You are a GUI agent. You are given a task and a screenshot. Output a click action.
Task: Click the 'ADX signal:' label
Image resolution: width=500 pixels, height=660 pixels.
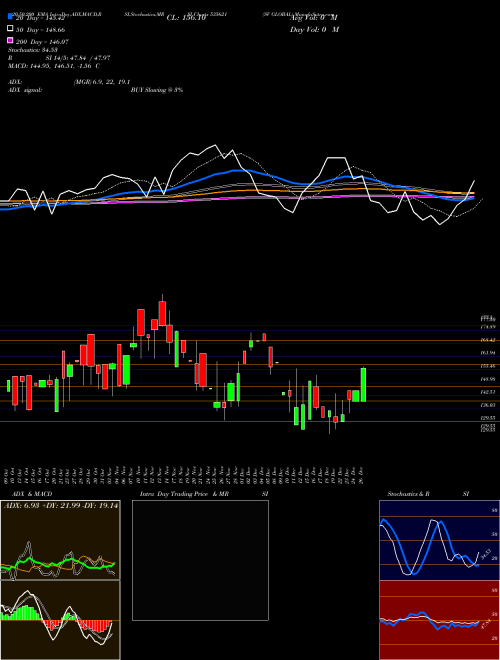pos(25,90)
